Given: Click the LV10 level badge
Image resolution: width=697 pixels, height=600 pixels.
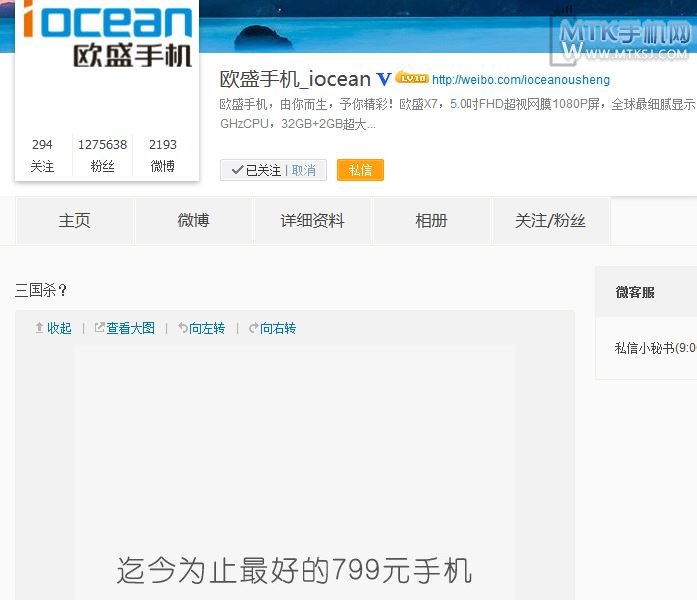Looking at the screenshot, I should tap(412, 77).
